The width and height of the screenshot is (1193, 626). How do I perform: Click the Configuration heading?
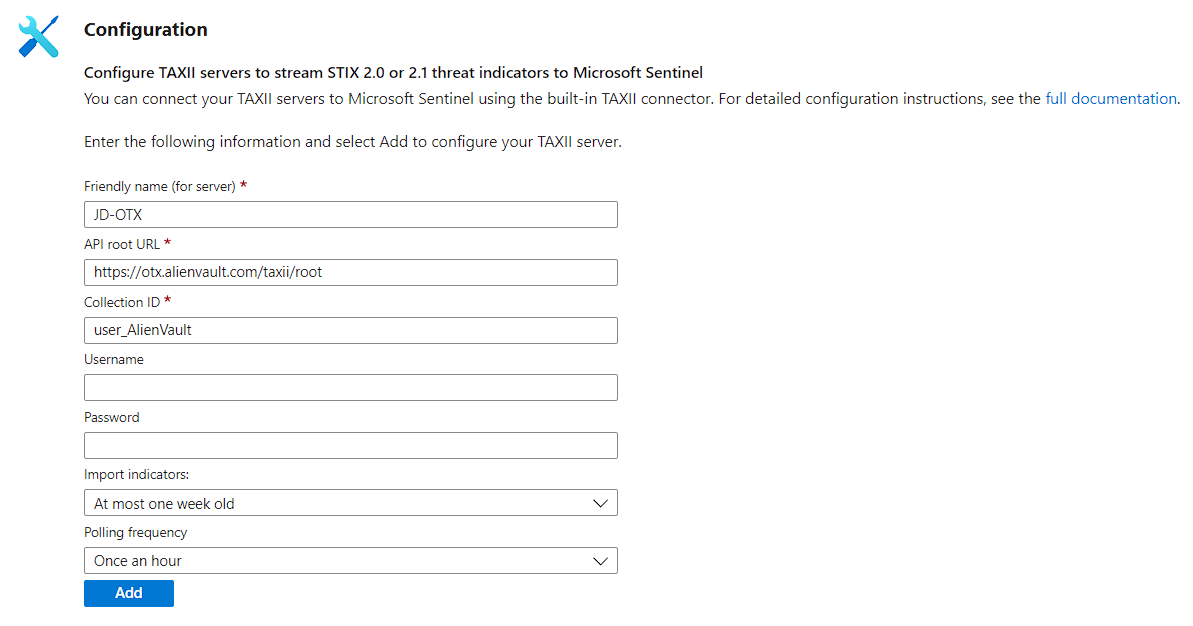tap(146, 30)
